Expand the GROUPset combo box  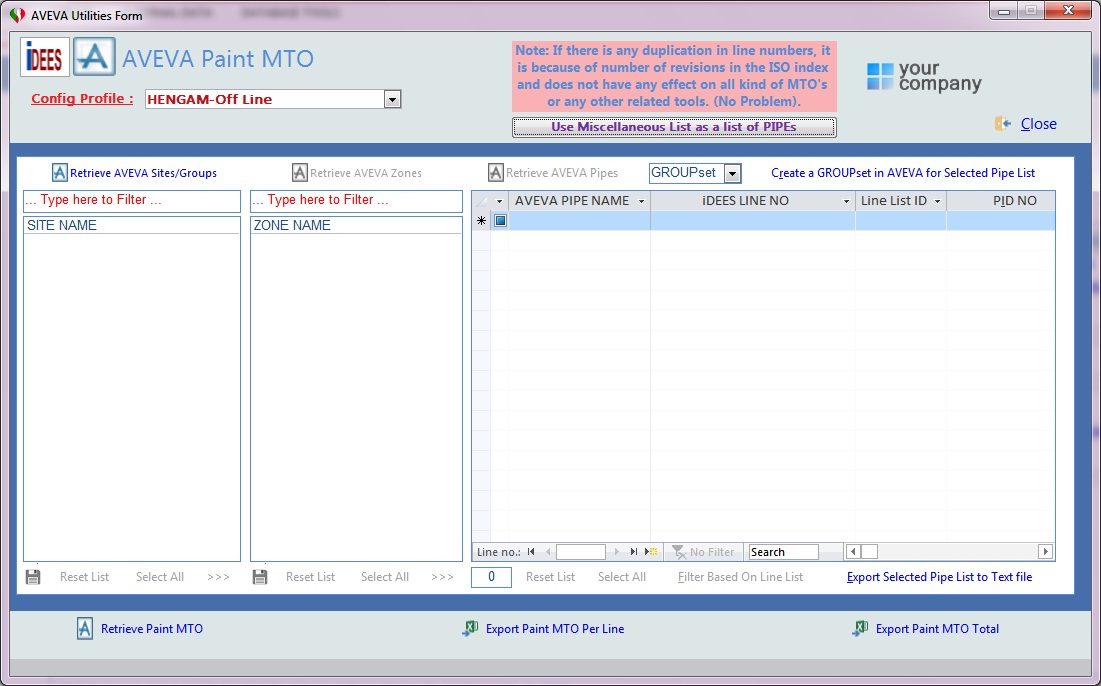tap(732, 173)
